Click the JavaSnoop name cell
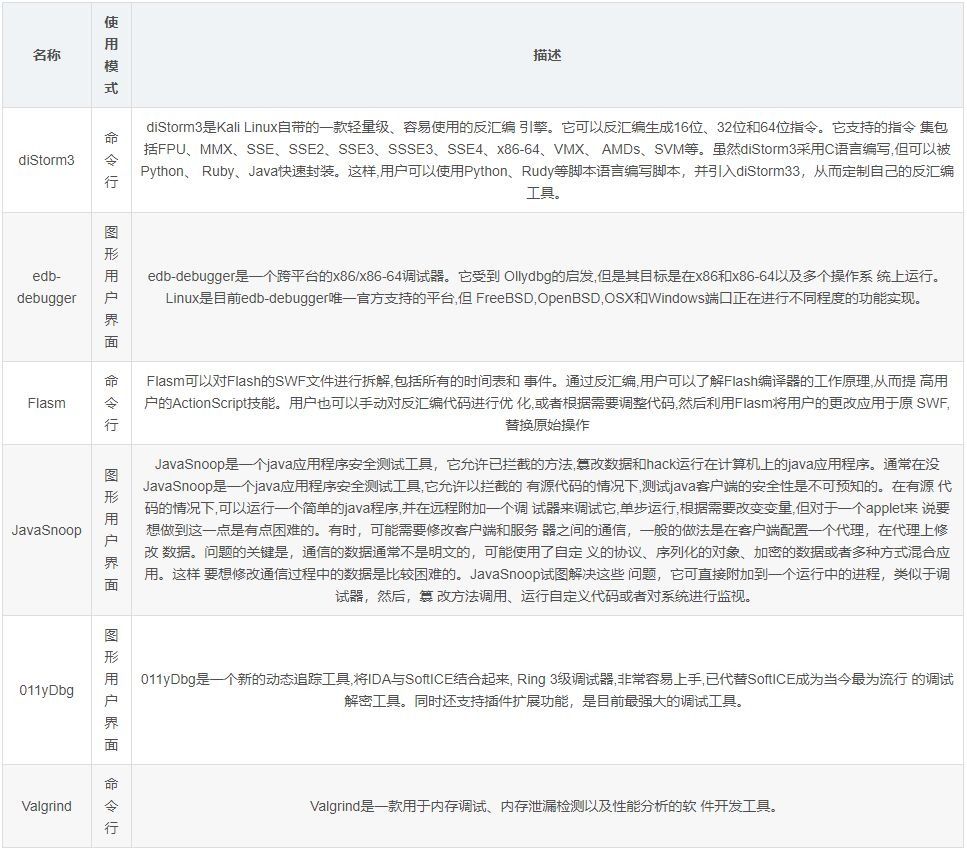Image resolution: width=967 pixels, height=857 pixels. tap(47, 530)
